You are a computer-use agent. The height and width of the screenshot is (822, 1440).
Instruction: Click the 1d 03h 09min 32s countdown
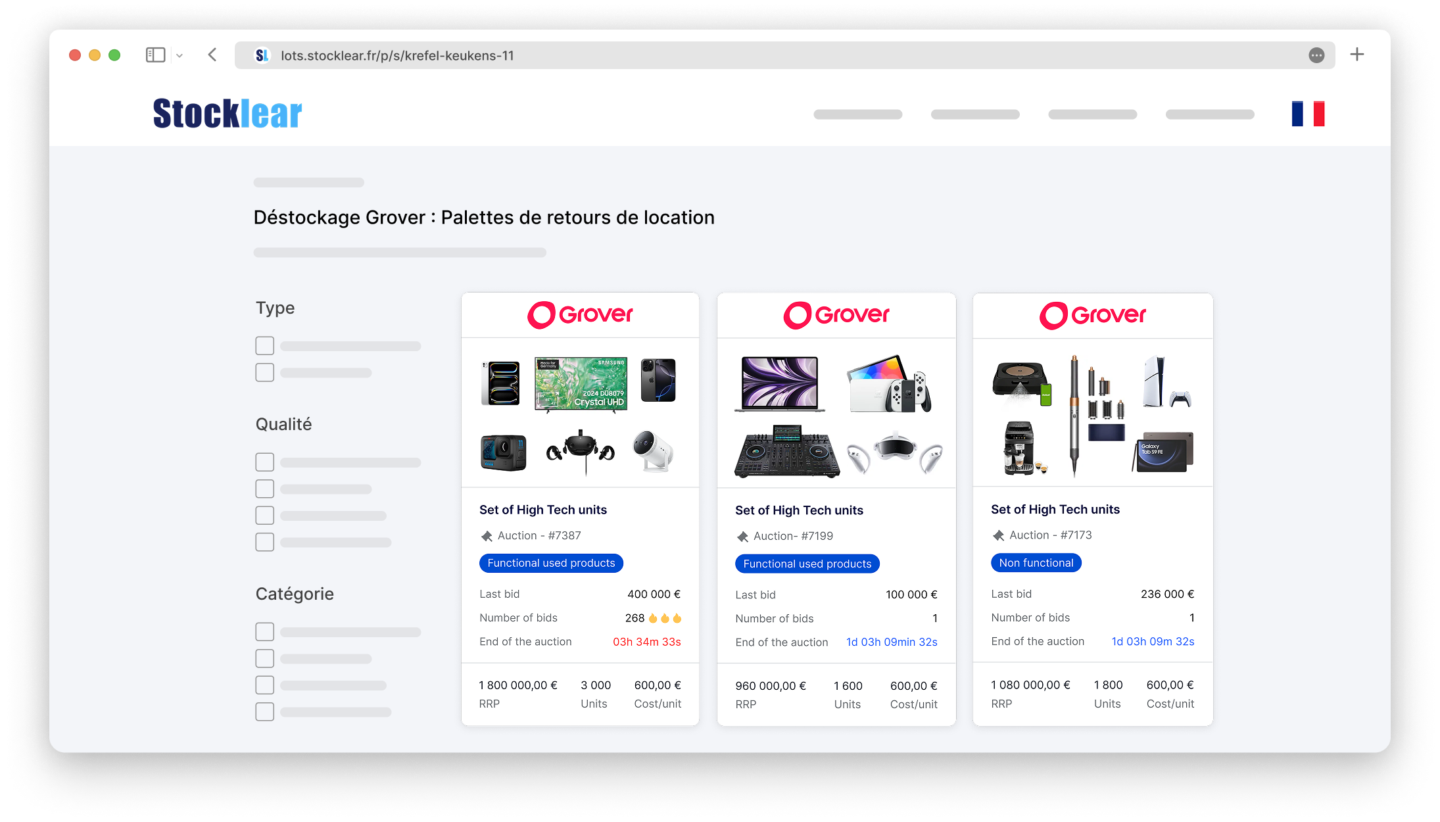[x=892, y=643]
